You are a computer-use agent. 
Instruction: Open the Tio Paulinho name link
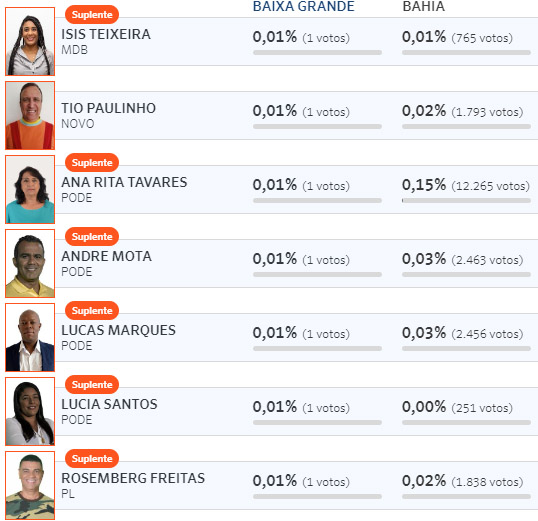coord(108,108)
